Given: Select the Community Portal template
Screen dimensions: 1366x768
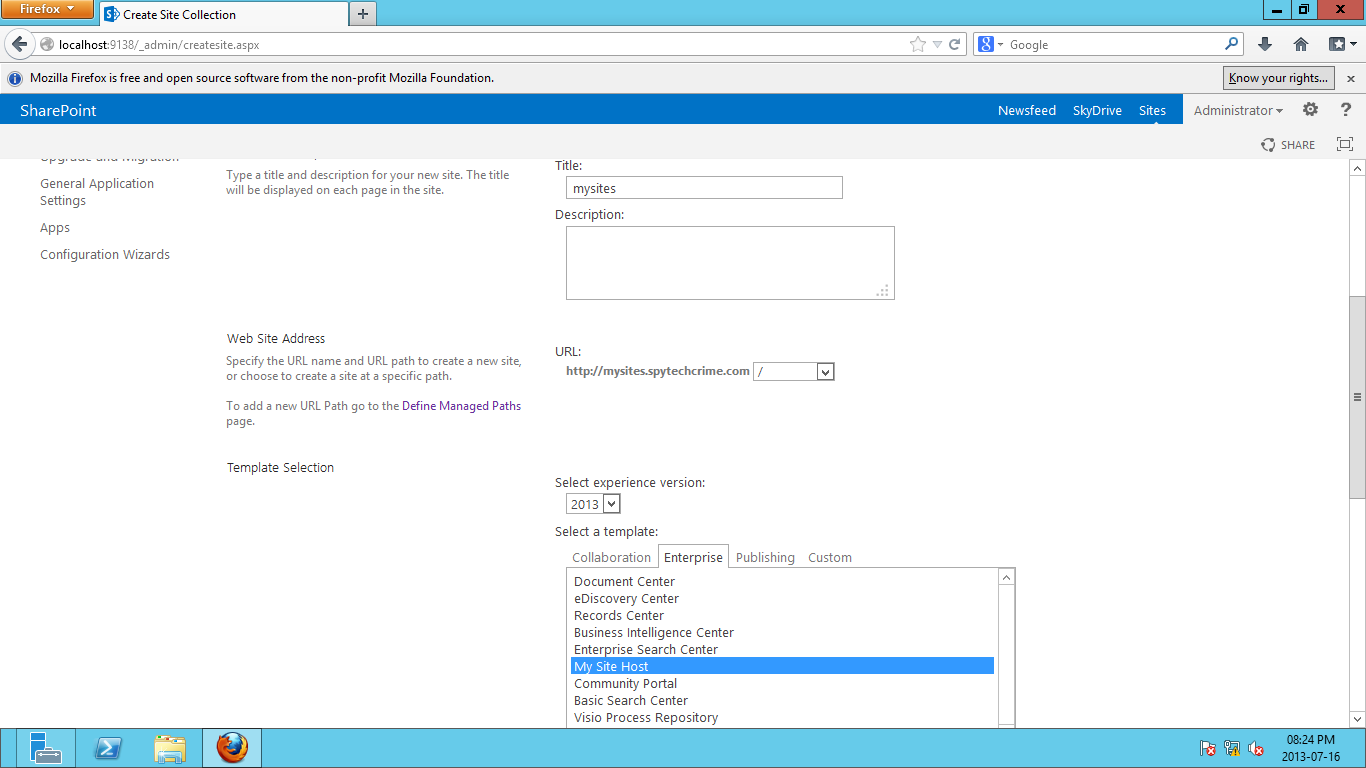Looking at the screenshot, I should click(783, 684).
